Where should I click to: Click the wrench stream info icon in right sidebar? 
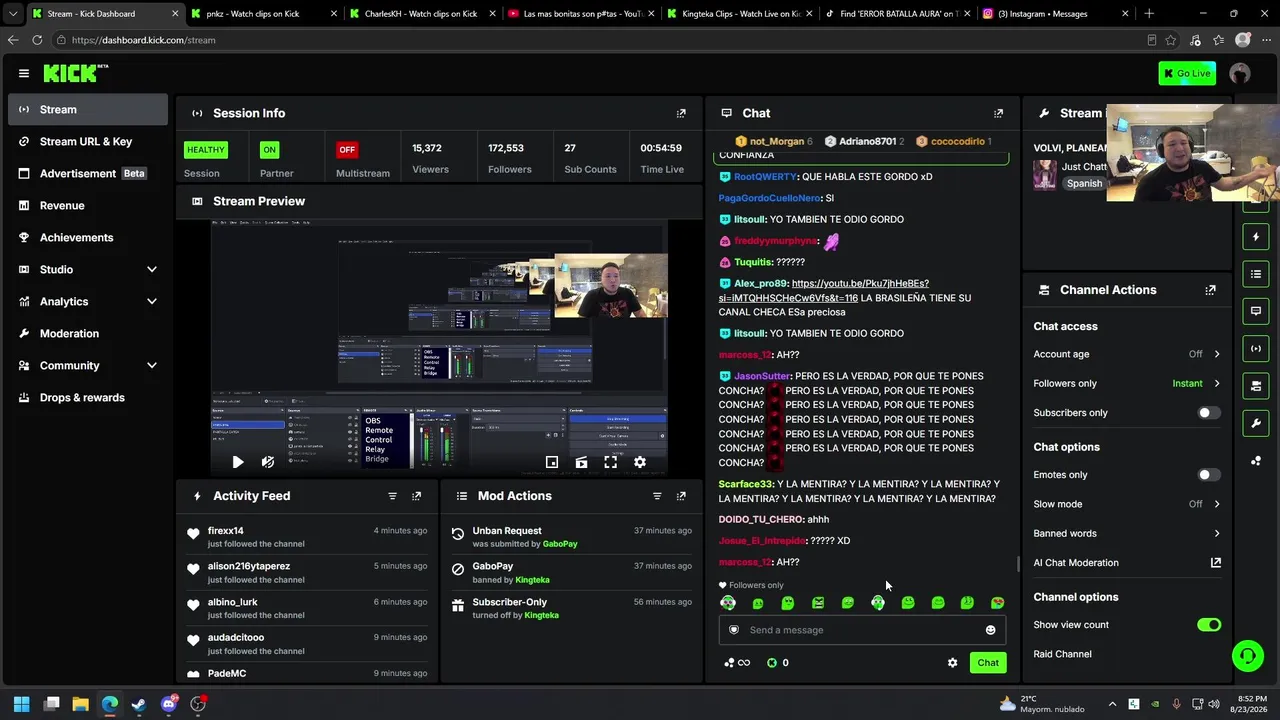pyautogui.click(x=1256, y=423)
